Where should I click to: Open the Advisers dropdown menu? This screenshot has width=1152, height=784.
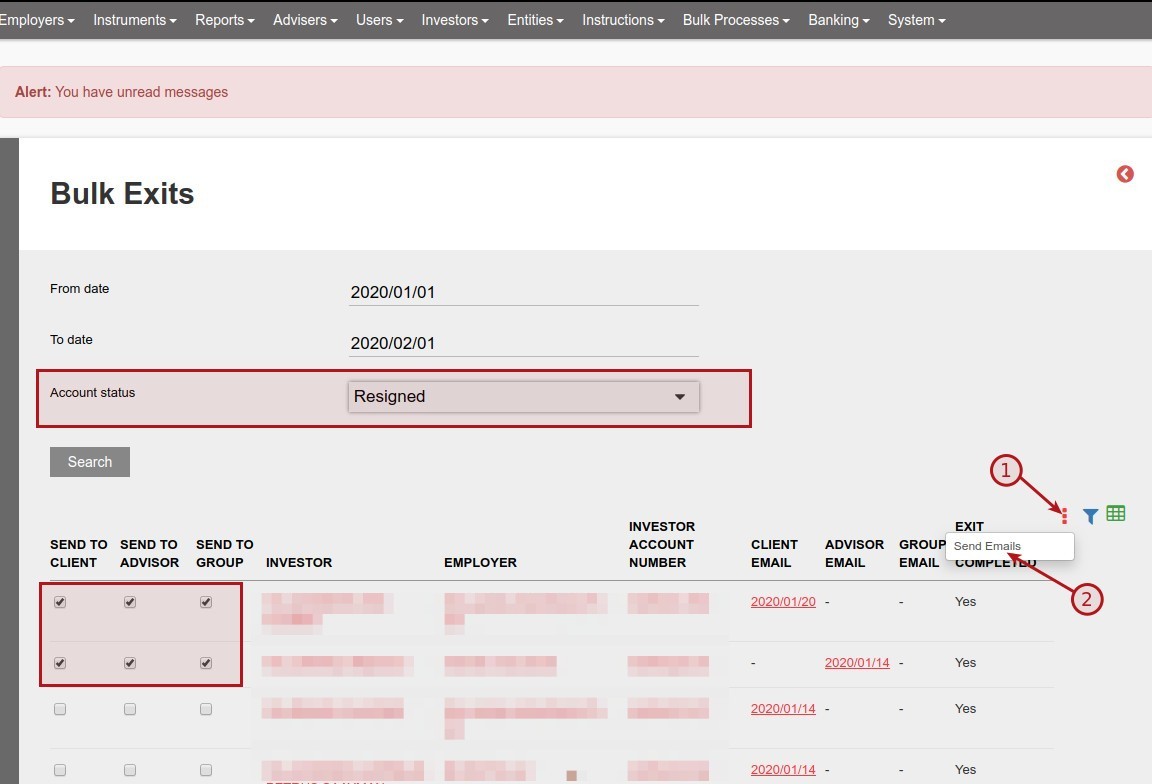coord(305,20)
